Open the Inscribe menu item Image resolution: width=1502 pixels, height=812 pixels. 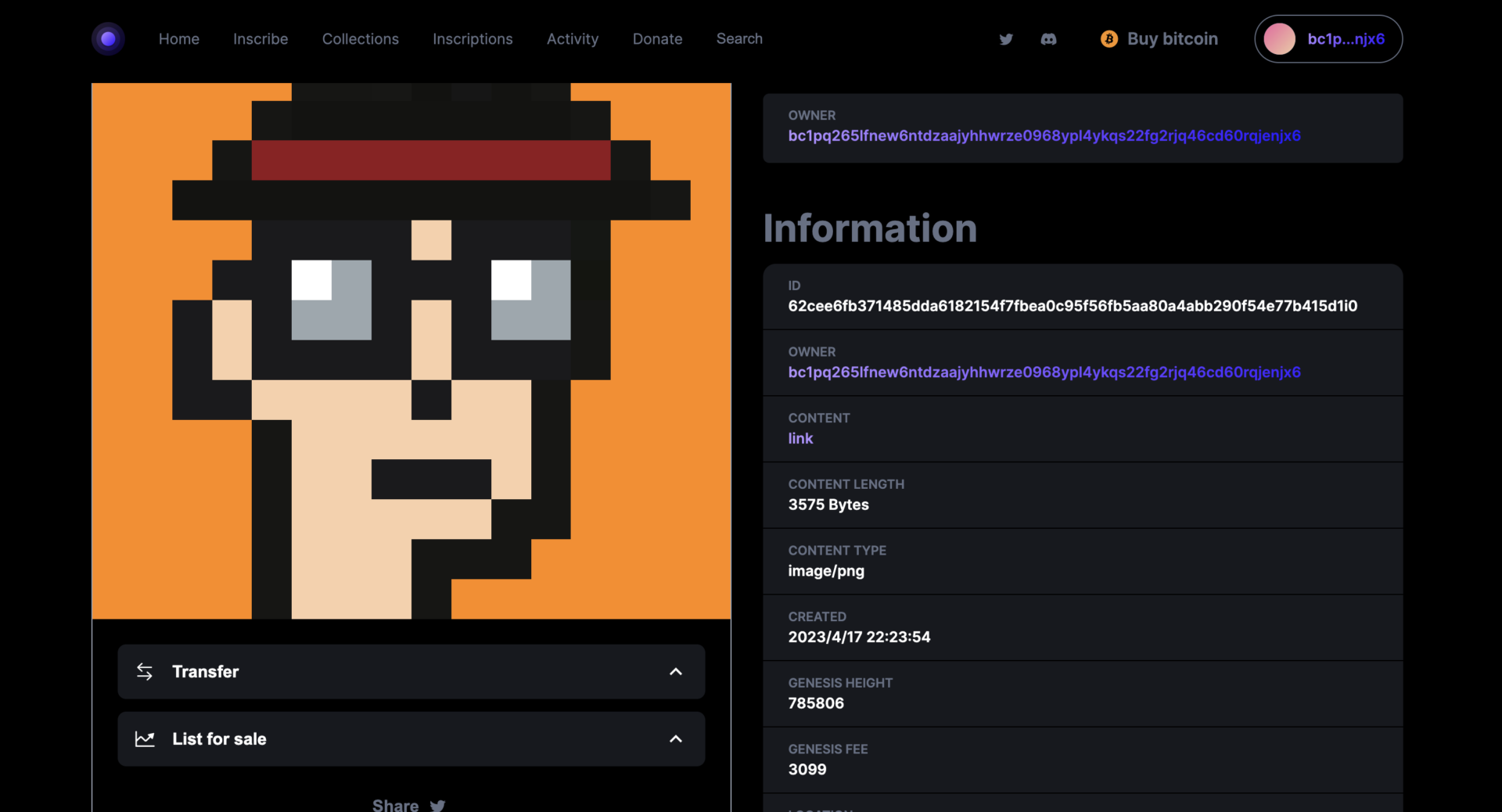pos(261,39)
